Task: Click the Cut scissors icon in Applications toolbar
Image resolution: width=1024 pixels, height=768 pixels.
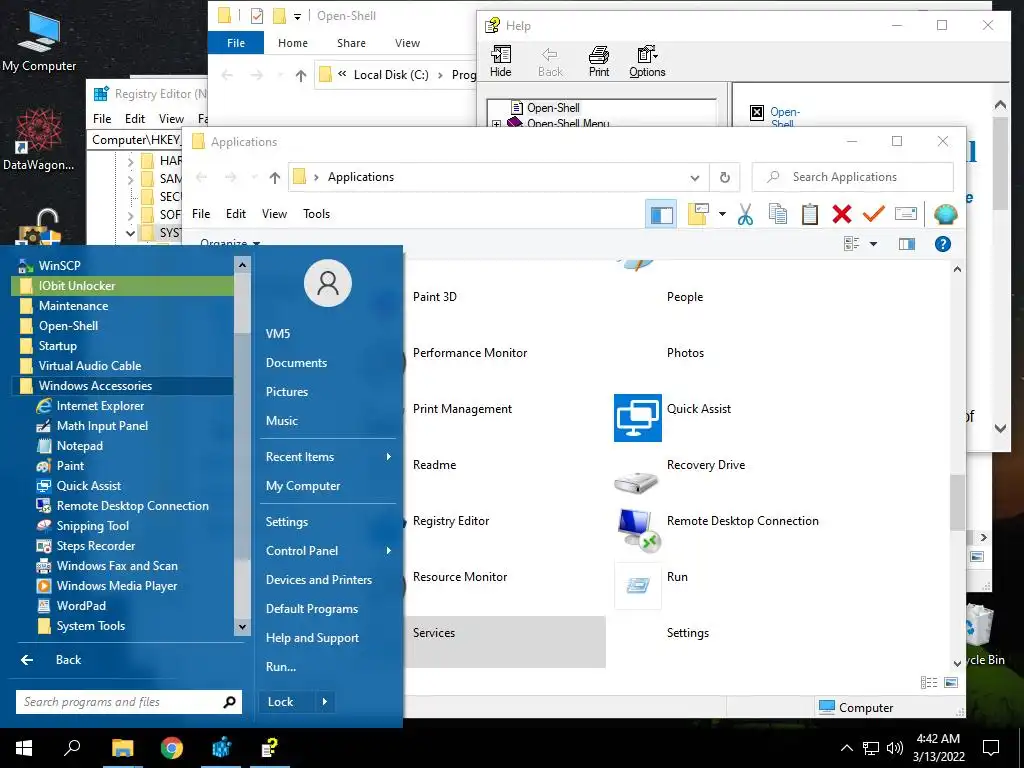Action: (x=745, y=214)
